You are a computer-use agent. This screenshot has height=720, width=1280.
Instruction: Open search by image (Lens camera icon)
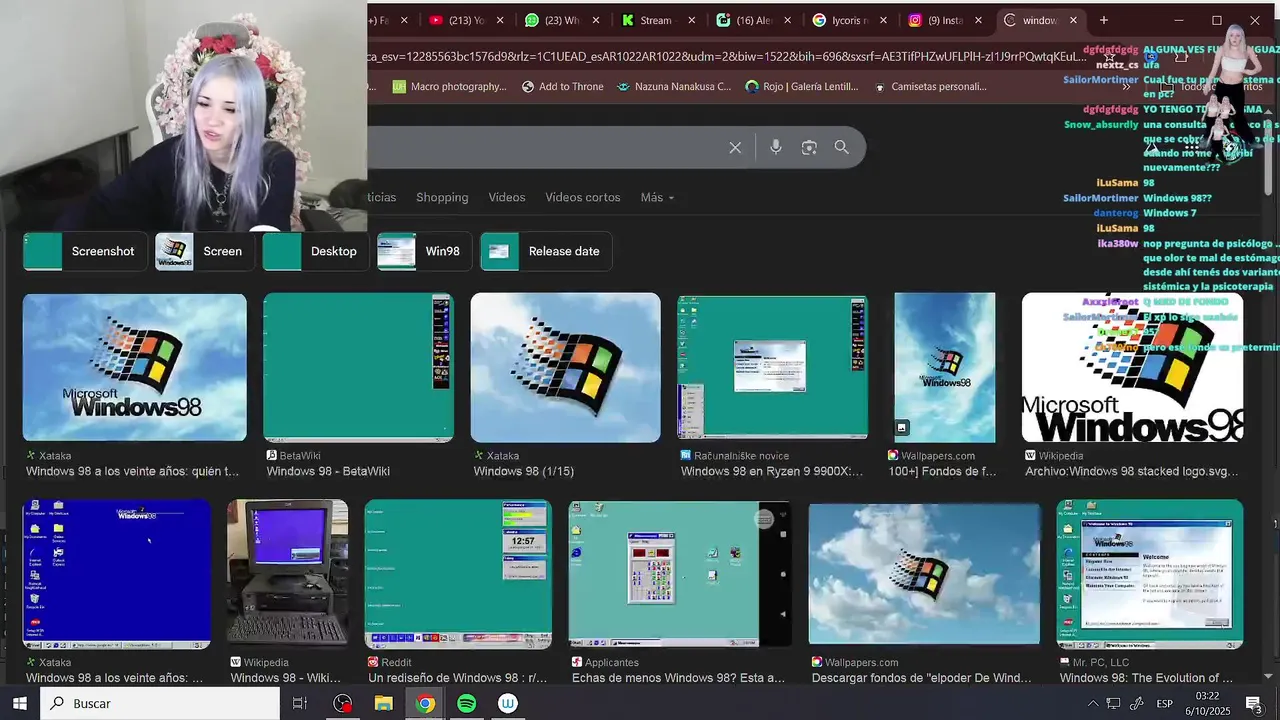pos(809,148)
